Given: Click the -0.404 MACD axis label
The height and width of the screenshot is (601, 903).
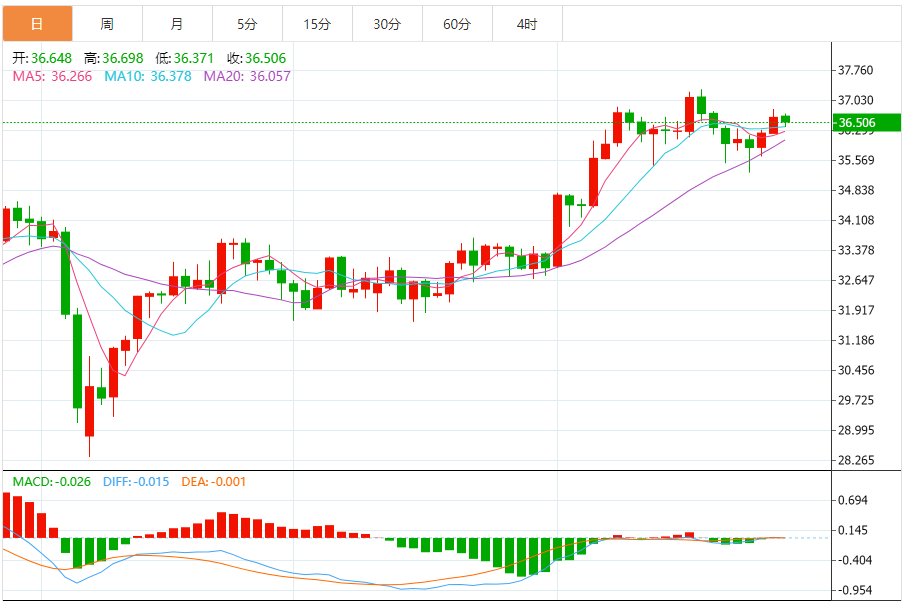Looking at the screenshot, I should click(853, 560).
